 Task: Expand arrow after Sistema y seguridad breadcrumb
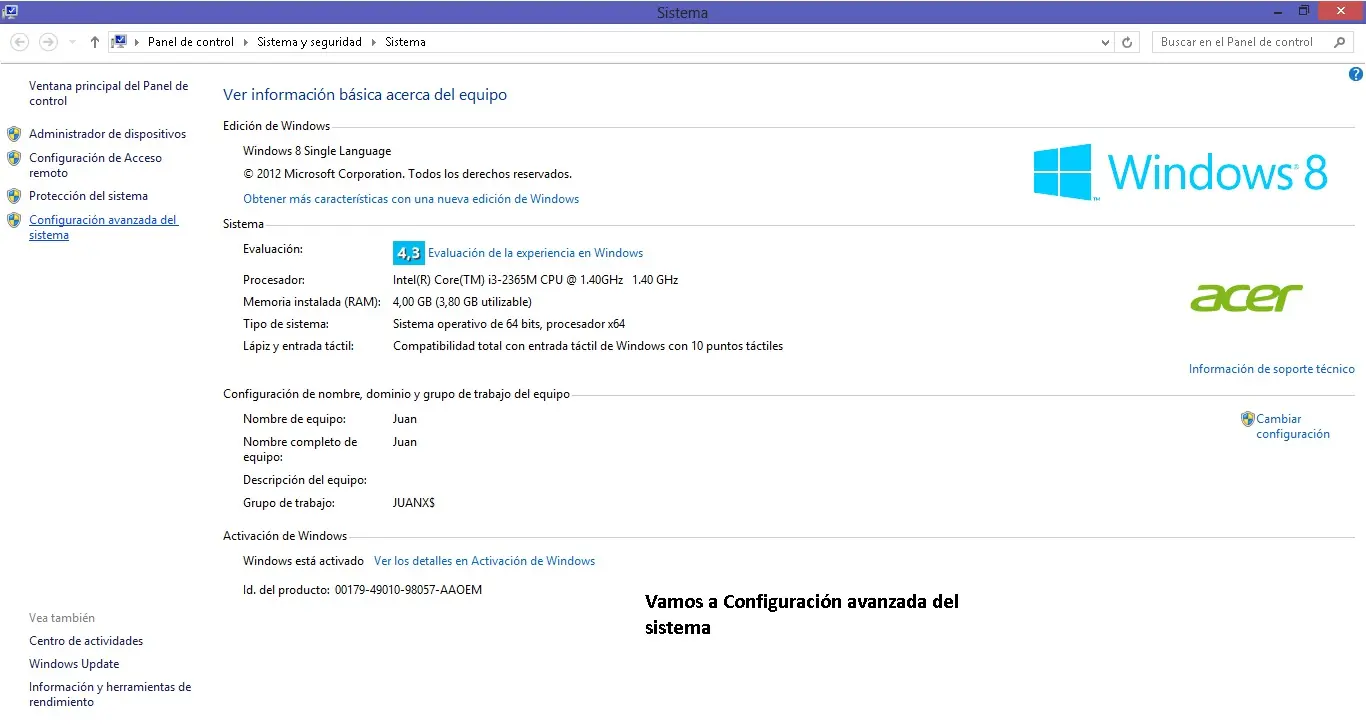(x=374, y=42)
